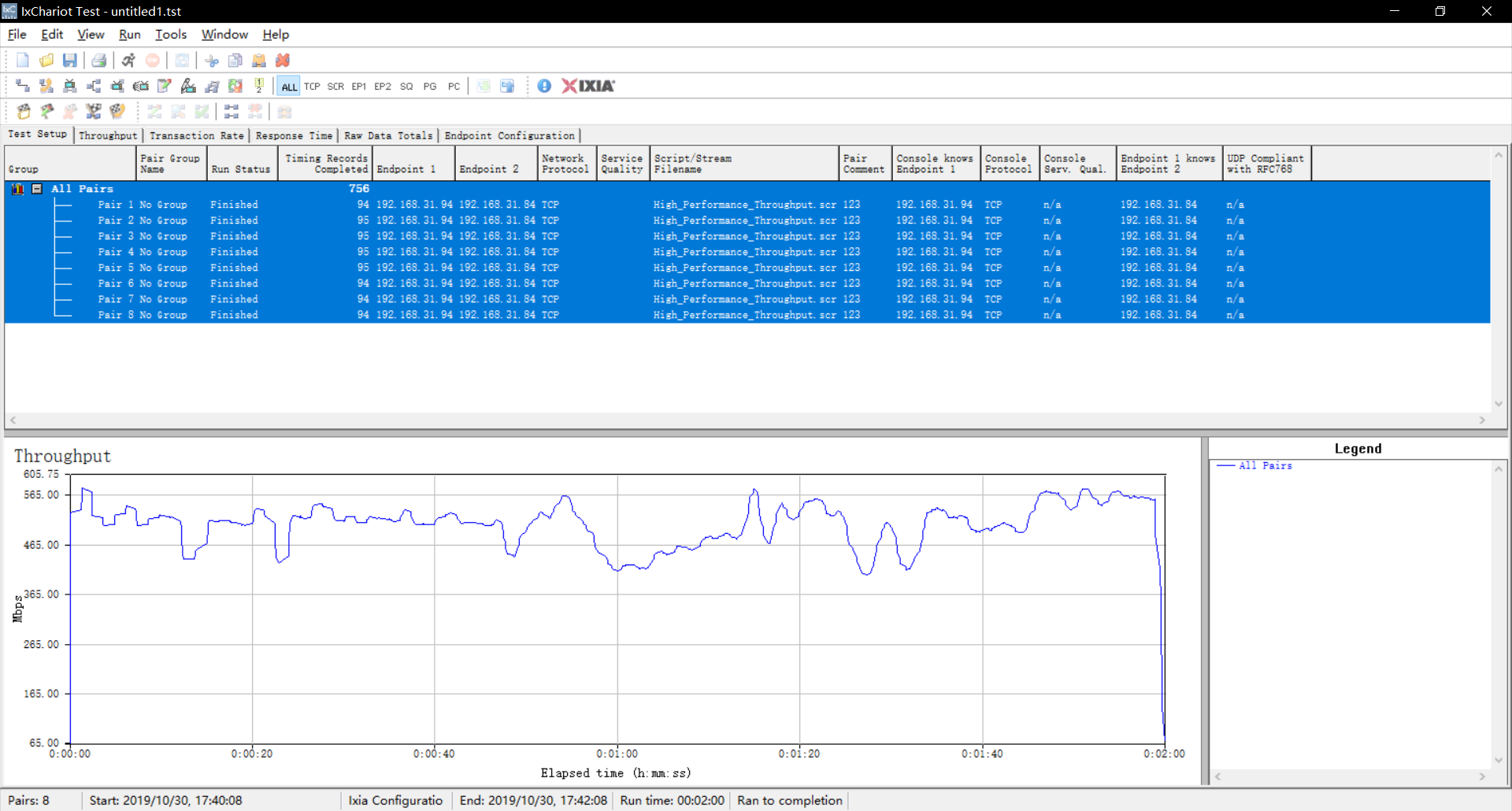Click the blue connected-boxes icon
This screenshot has height=811, width=1512.
click(x=231, y=111)
